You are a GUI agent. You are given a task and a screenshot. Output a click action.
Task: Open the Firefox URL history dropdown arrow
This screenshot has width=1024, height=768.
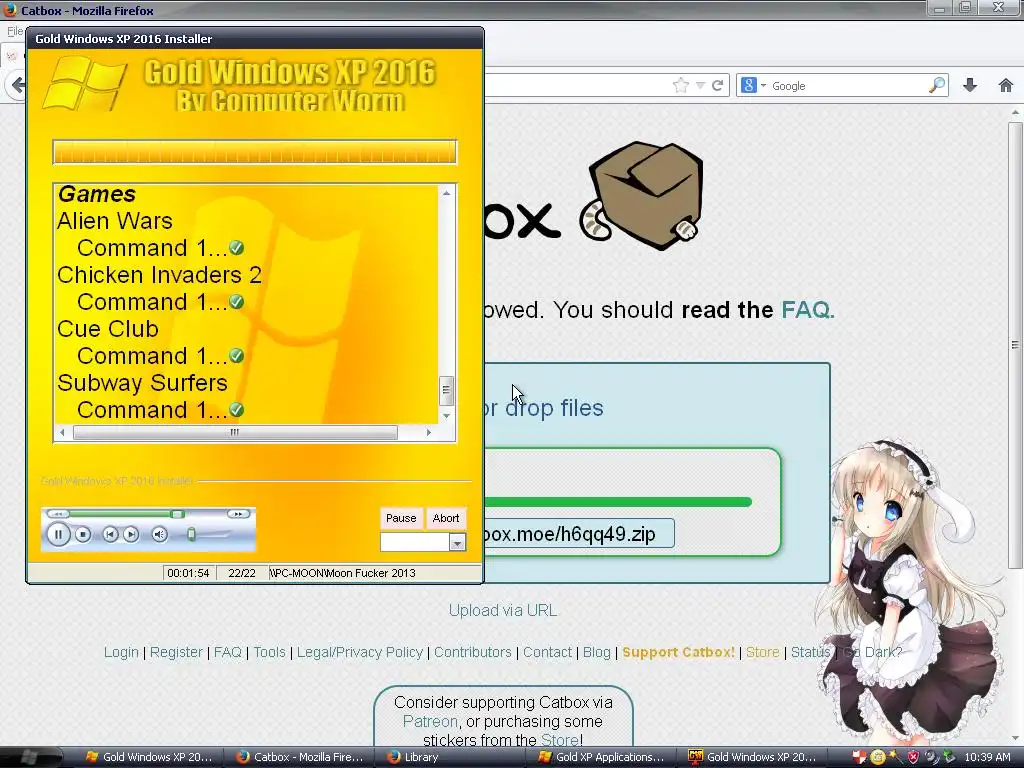(700, 86)
